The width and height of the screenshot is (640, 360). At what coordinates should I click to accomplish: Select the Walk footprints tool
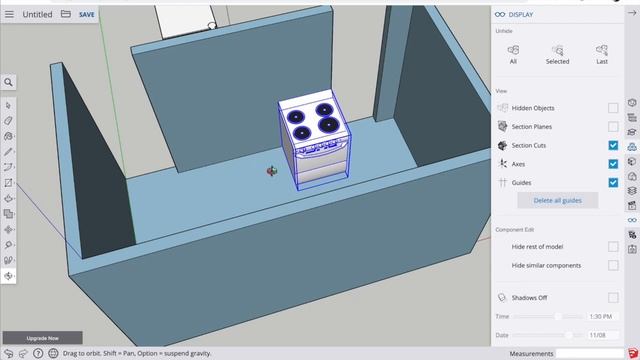pos(9,260)
